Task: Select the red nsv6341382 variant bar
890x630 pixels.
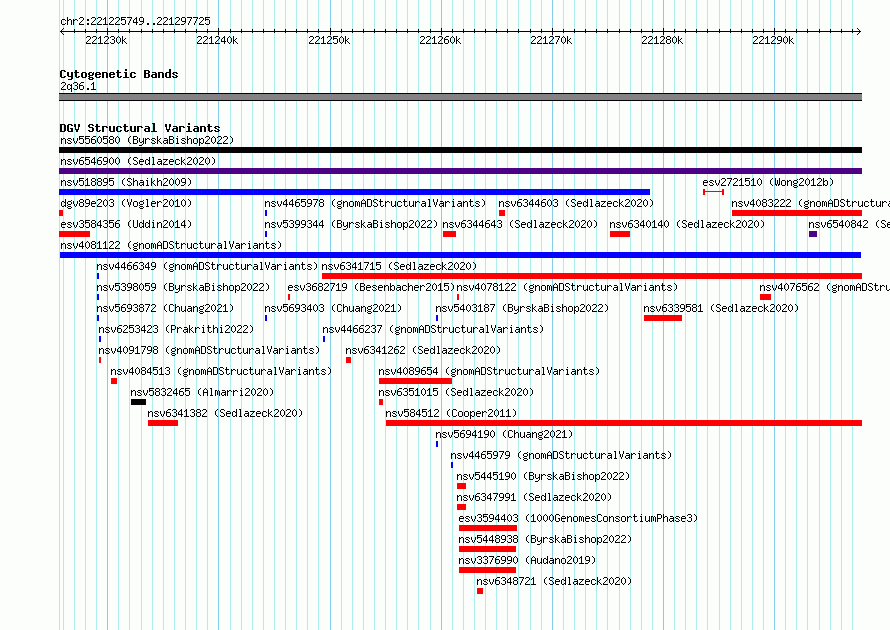Action: coord(163,423)
